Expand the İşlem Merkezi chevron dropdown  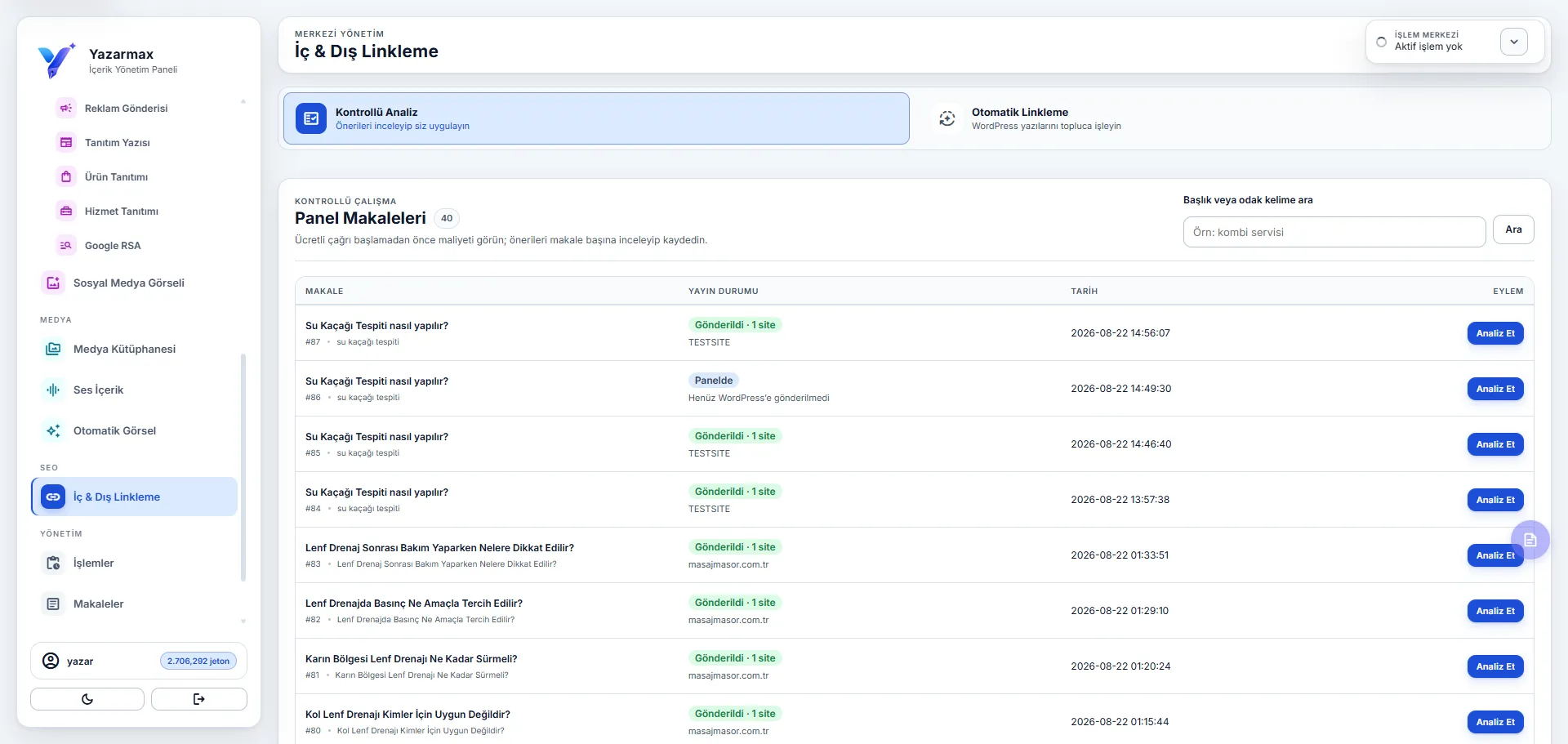click(1513, 42)
